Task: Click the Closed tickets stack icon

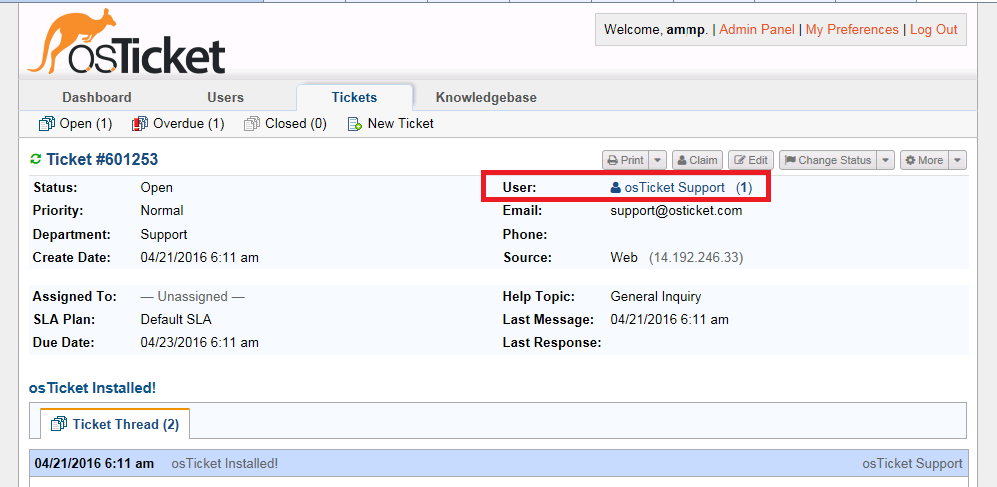Action: (x=252, y=124)
